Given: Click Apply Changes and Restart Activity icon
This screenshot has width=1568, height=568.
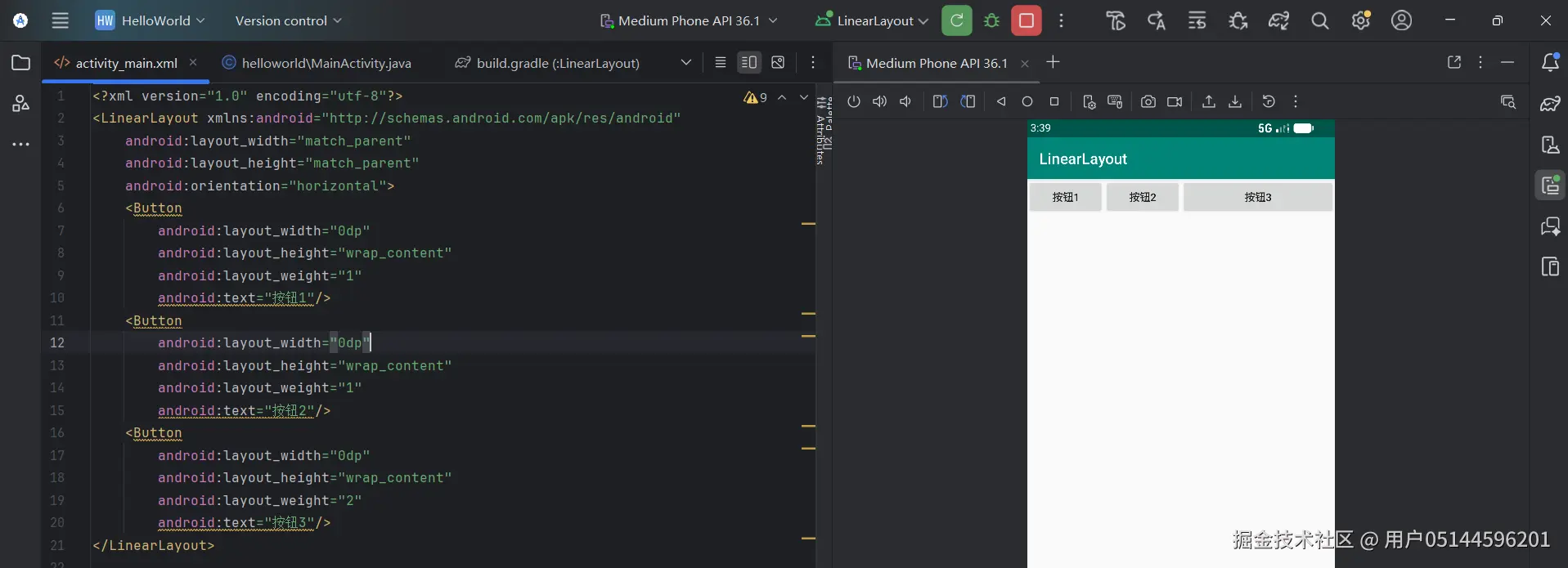Looking at the screenshot, I should pyautogui.click(x=1157, y=20).
